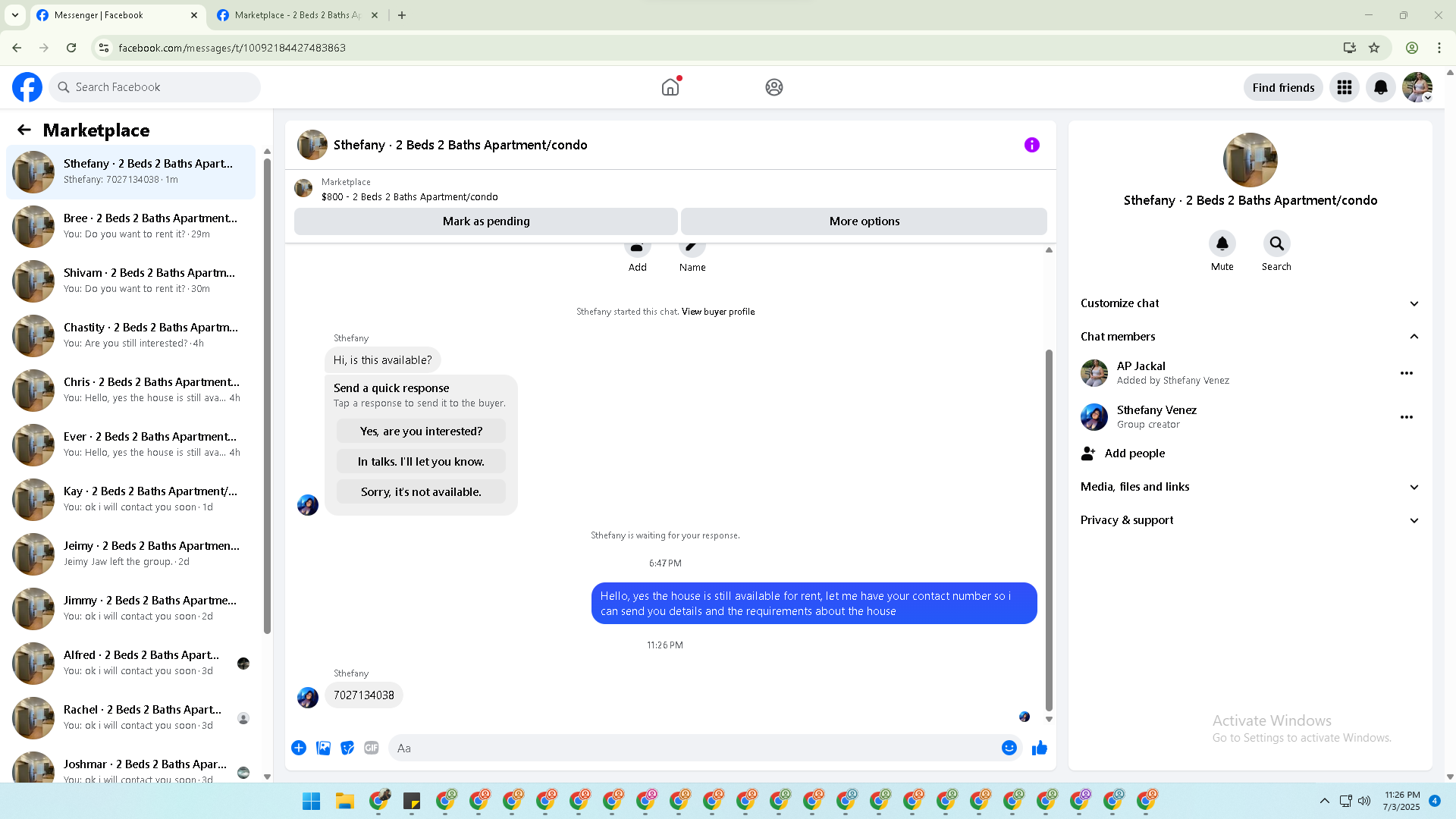Screen dimensions: 1456x819
Task: Switch to Marketplace browser tab
Action: (297, 15)
